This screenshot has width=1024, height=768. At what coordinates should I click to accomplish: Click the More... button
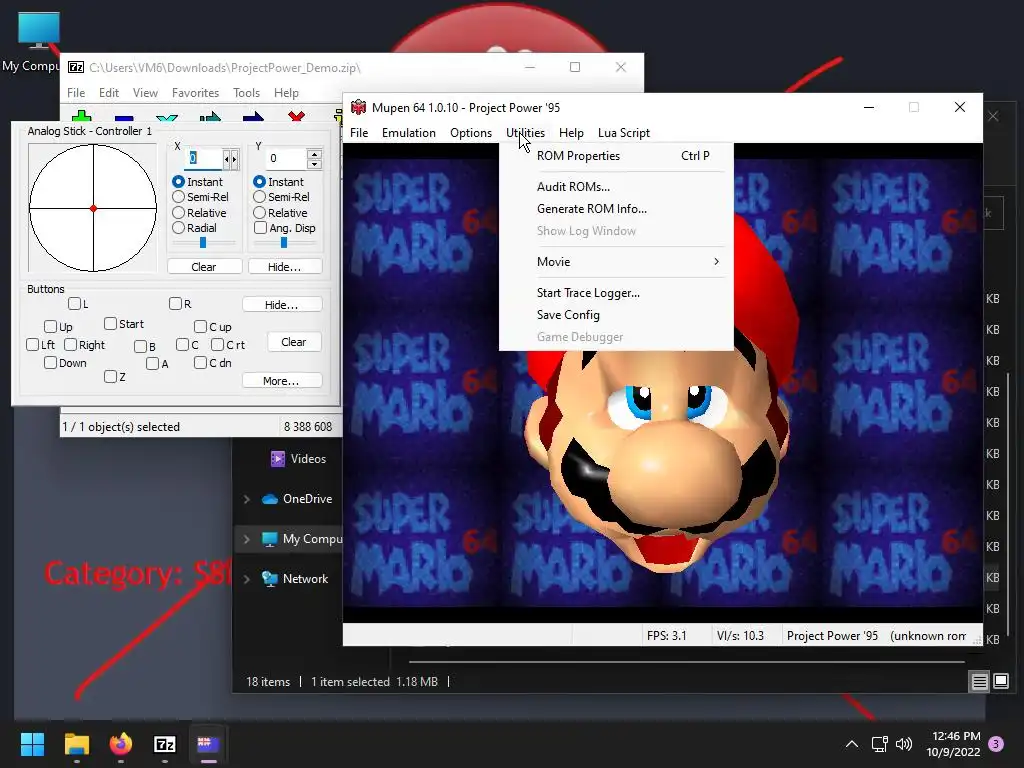(x=282, y=380)
